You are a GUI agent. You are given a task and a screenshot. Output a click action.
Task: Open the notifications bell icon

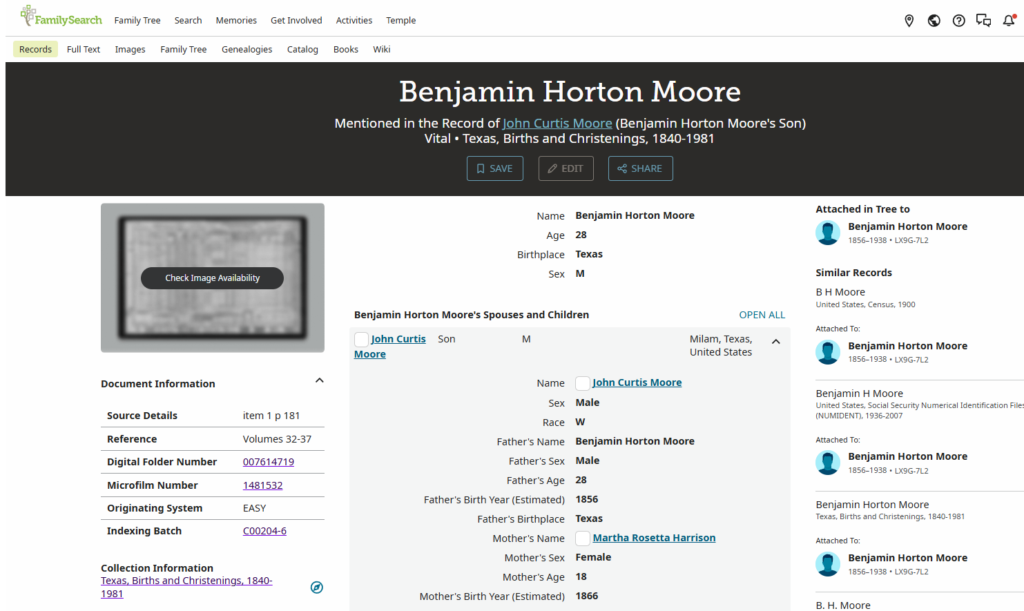pos(1009,21)
